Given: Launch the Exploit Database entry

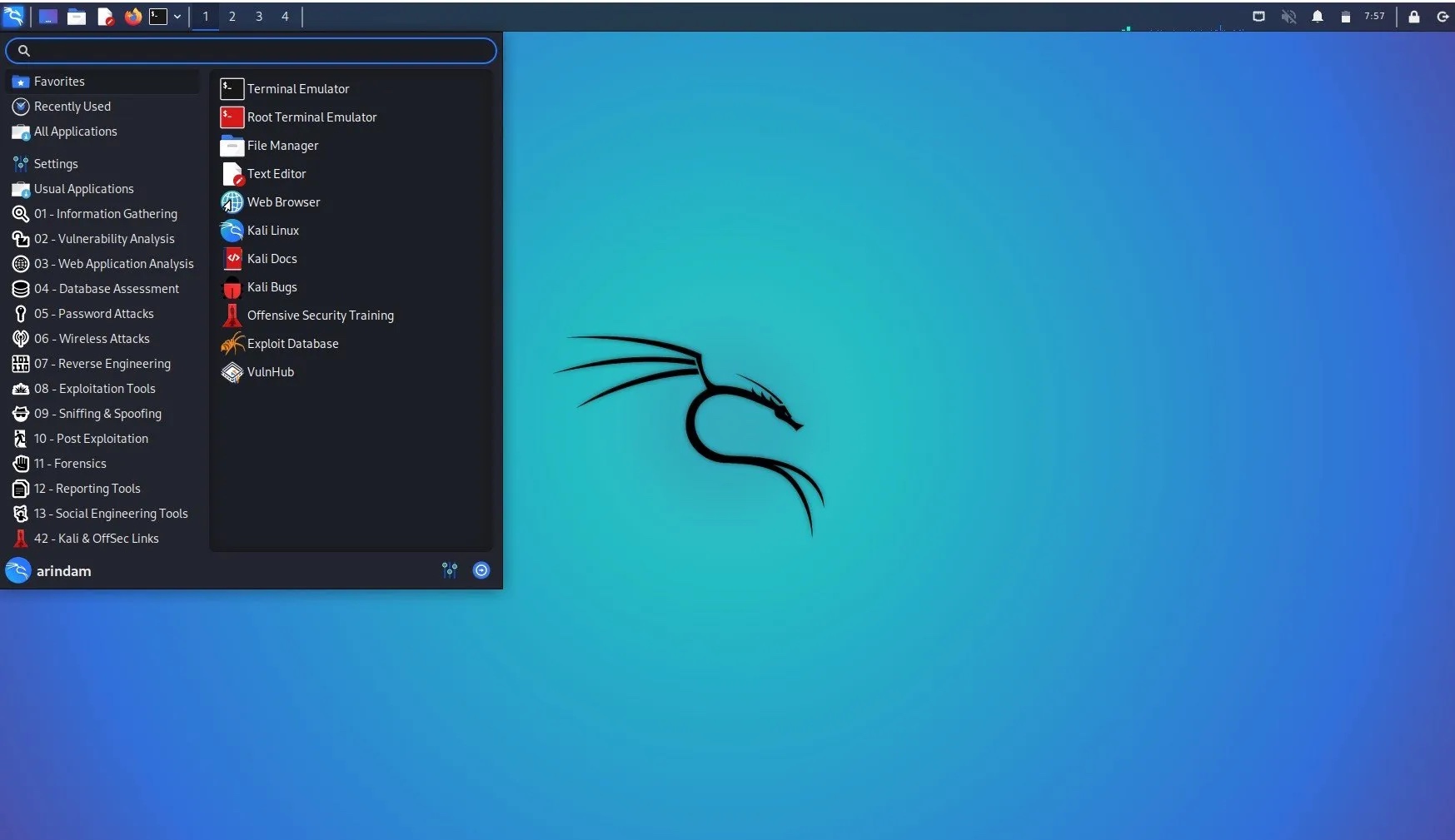Looking at the screenshot, I should (x=292, y=343).
